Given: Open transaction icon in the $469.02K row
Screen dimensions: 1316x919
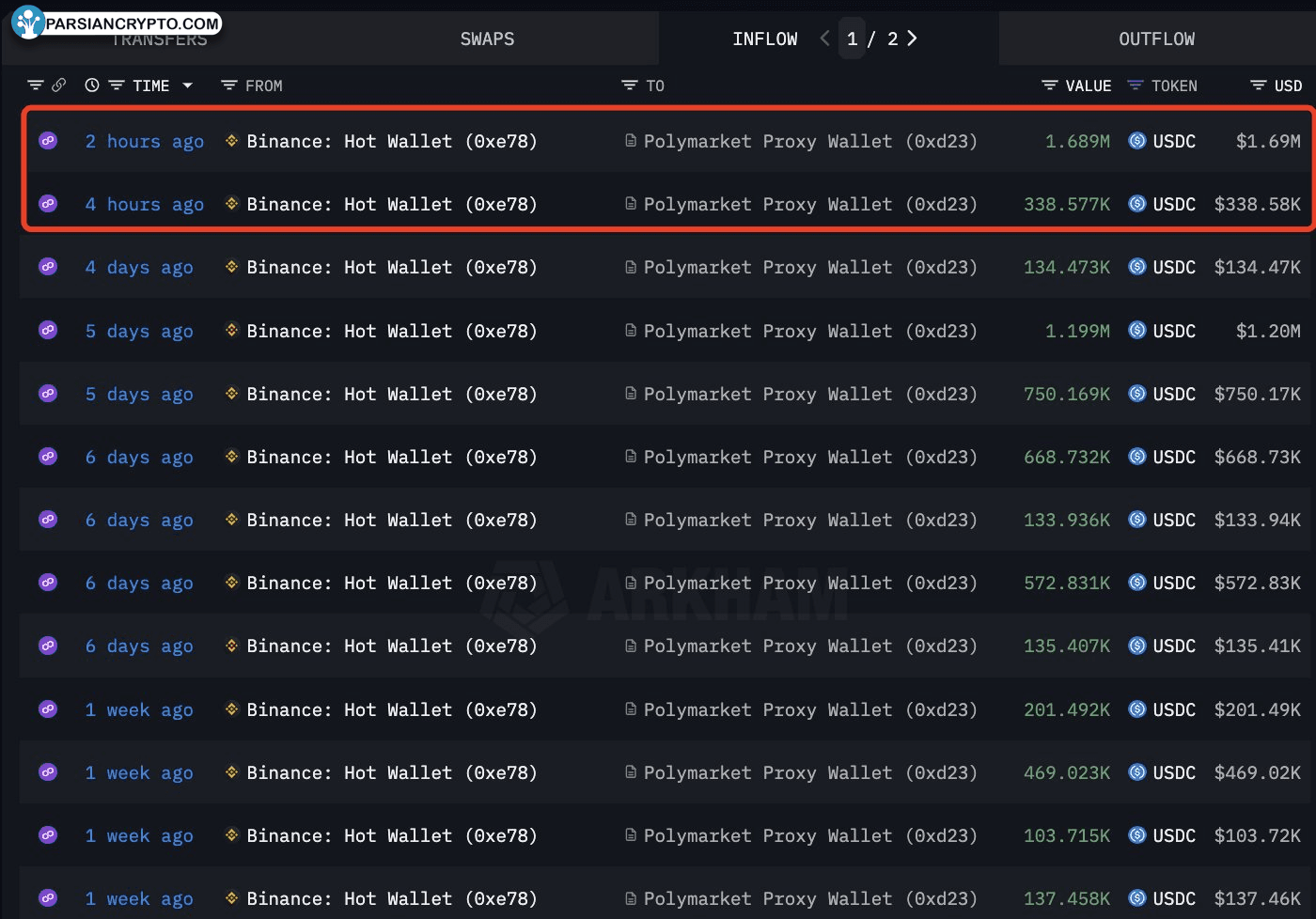Looking at the screenshot, I should pyautogui.click(x=48, y=772).
